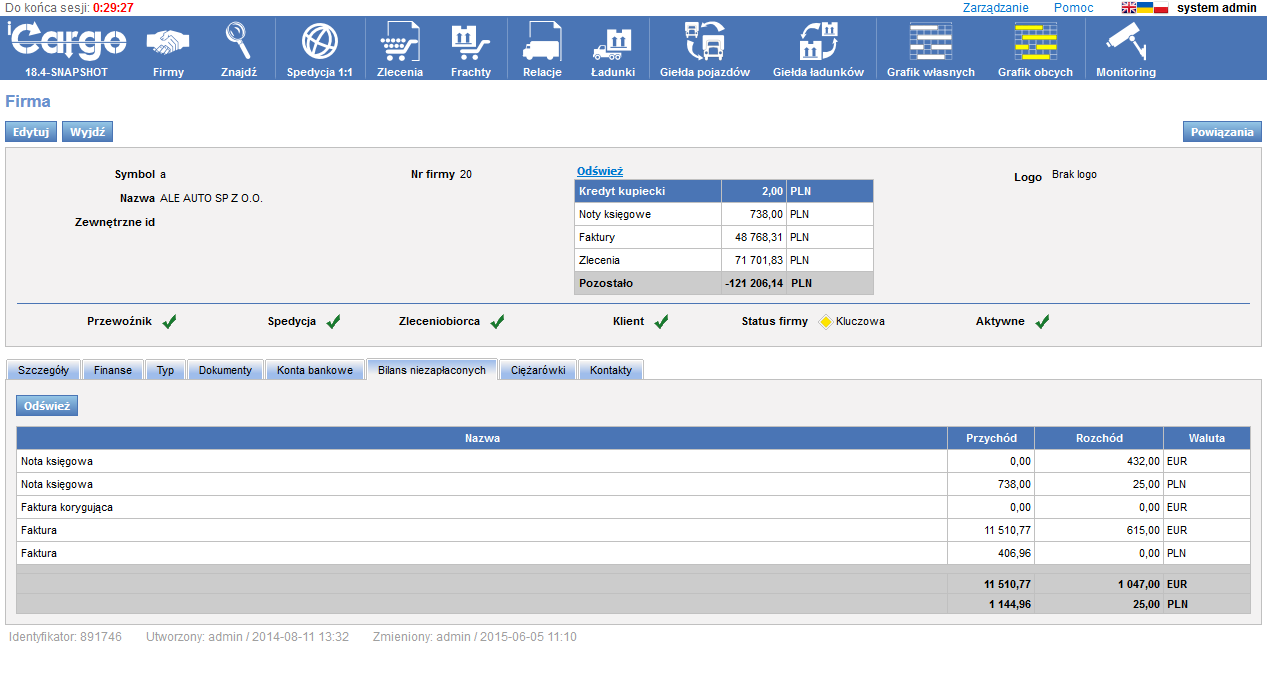Click the Nazwa column header
This screenshot has height=681, width=1267.
point(482,438)
